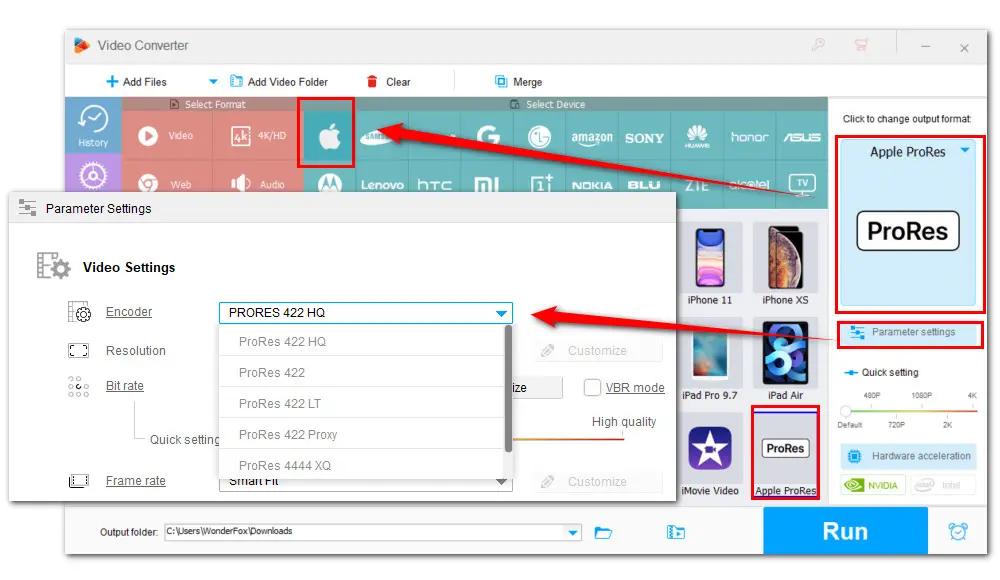
Task: Click the bit rate High quality slider
Action: pyautogui.click(x=568, y=439)
